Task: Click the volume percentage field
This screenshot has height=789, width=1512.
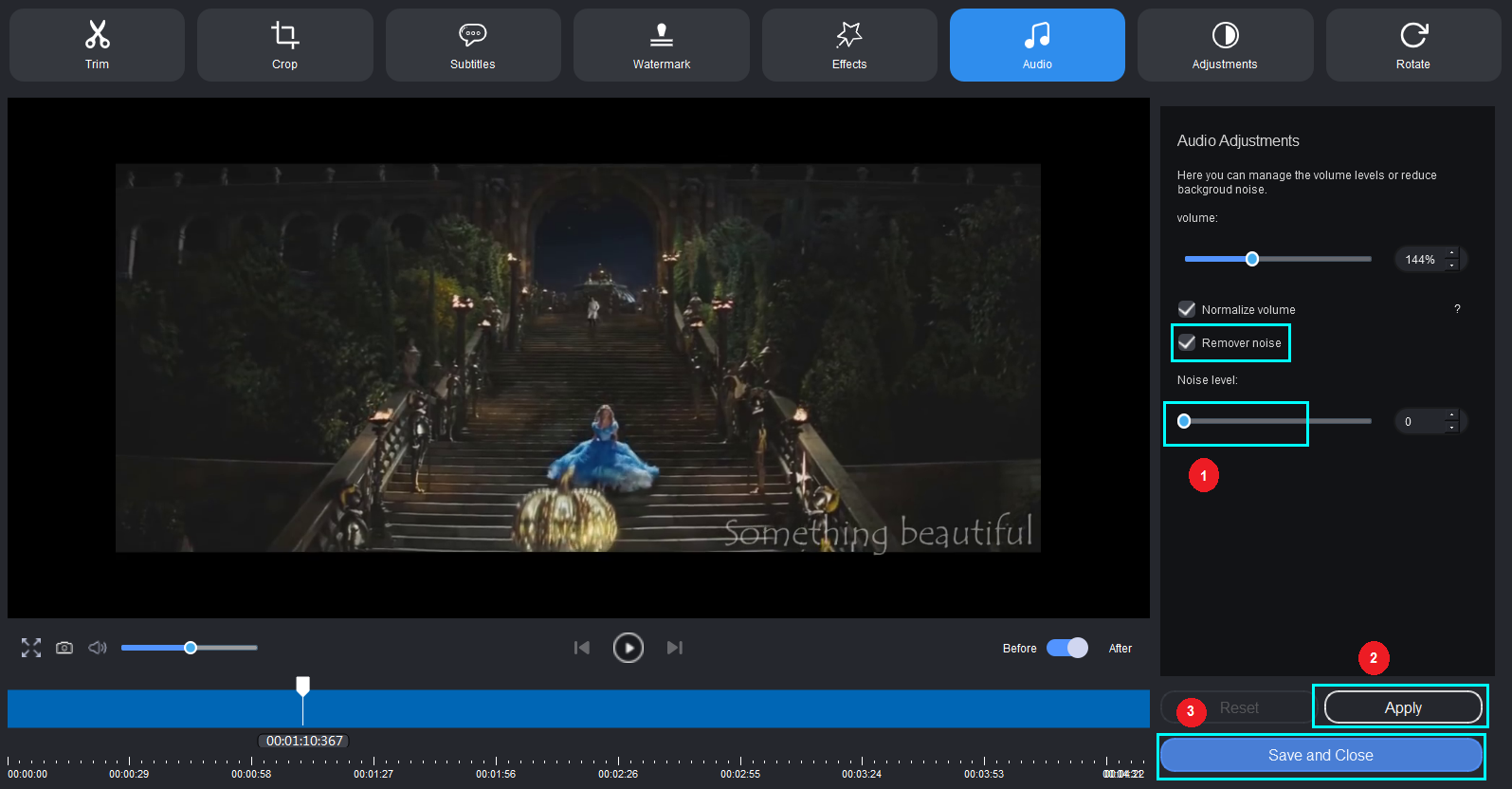Action: coord(1419,259)
